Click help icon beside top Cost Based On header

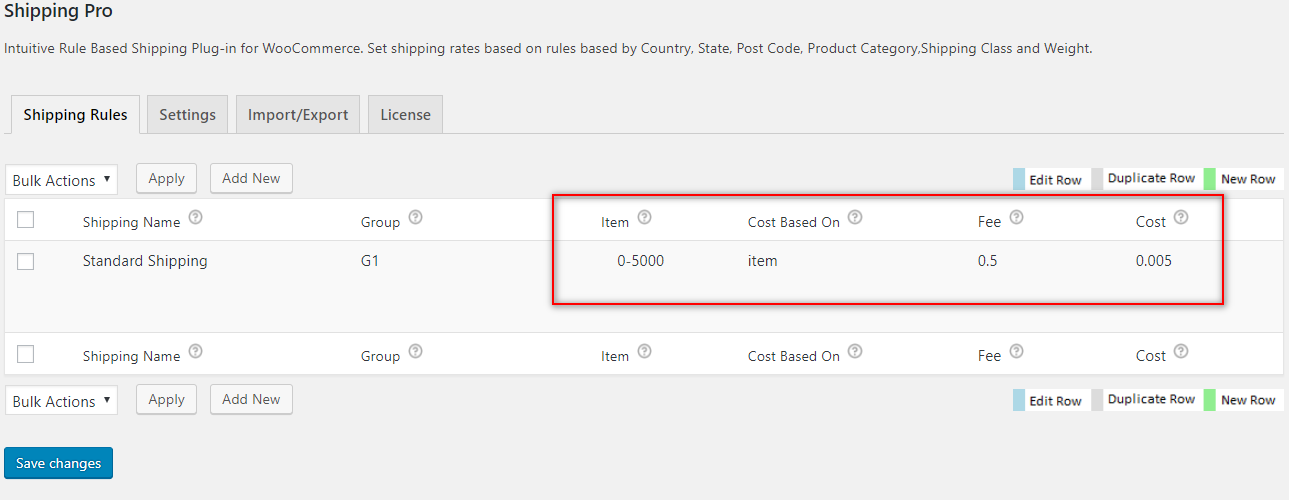[856, 217]
